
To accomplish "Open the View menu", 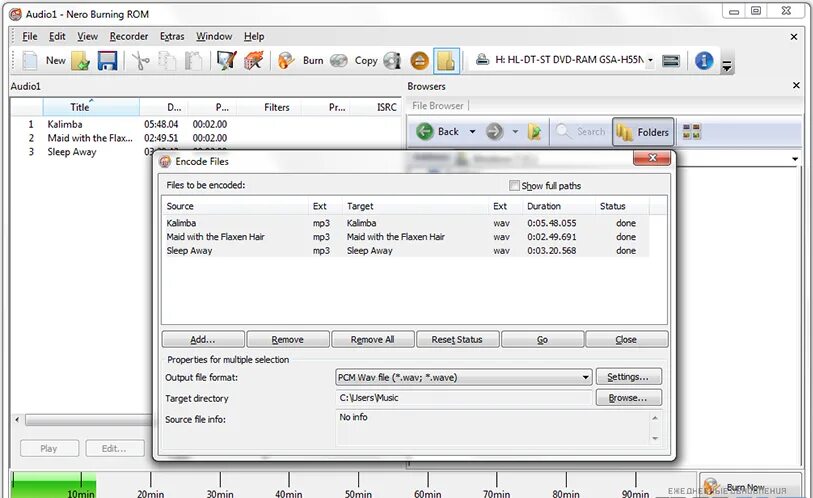I will point(87,36).
